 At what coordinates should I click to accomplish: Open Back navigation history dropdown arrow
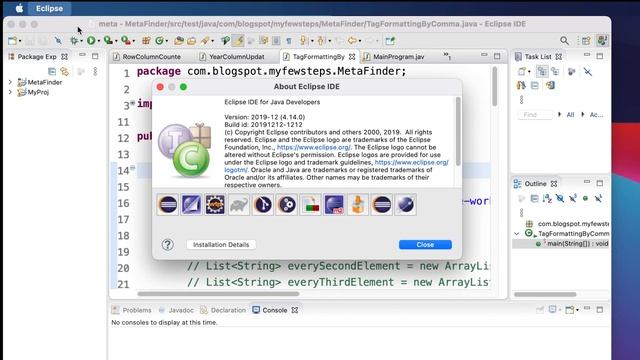(x=360, y=41)
